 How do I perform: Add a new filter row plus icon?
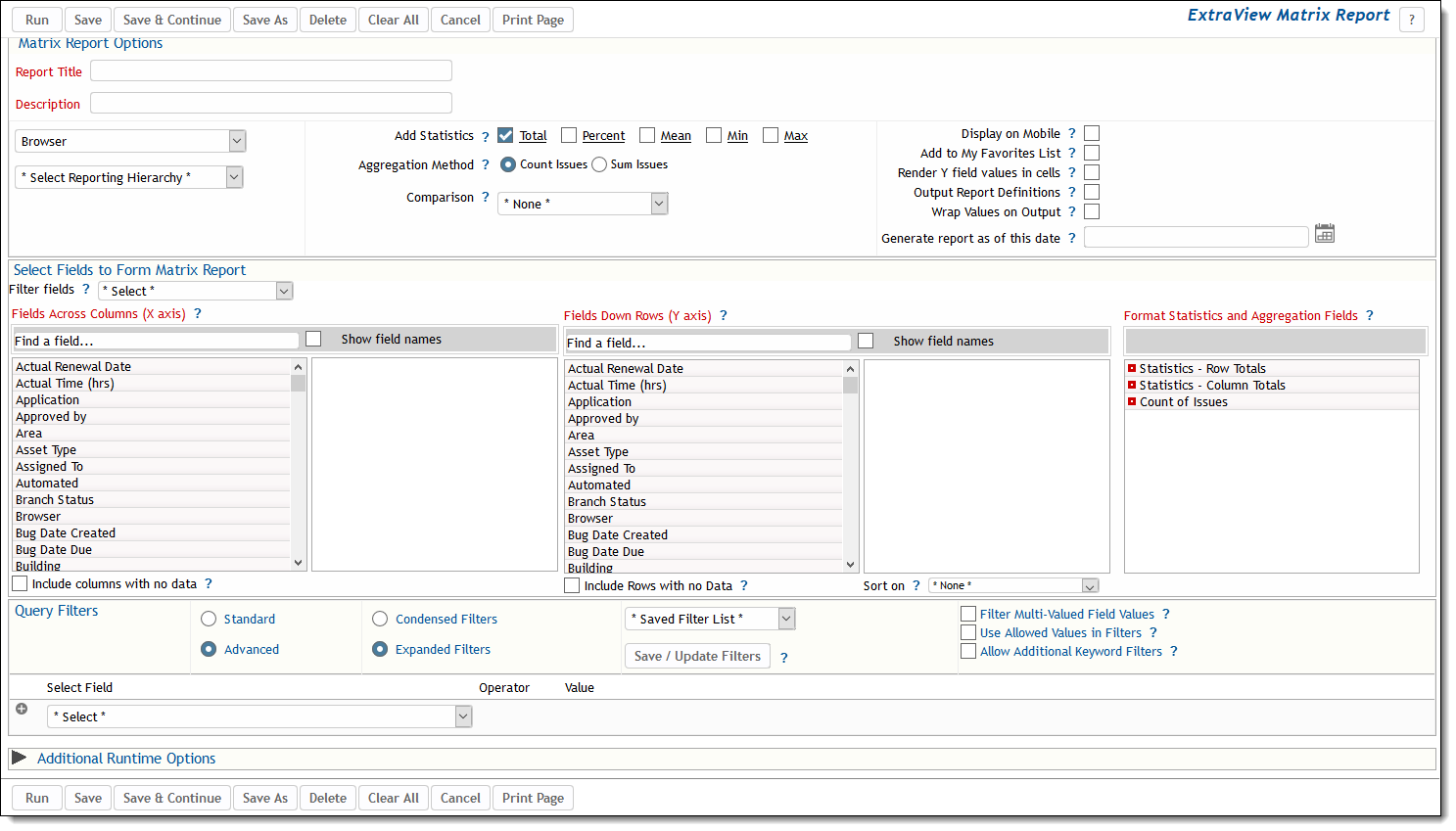(x=22, y=709)
